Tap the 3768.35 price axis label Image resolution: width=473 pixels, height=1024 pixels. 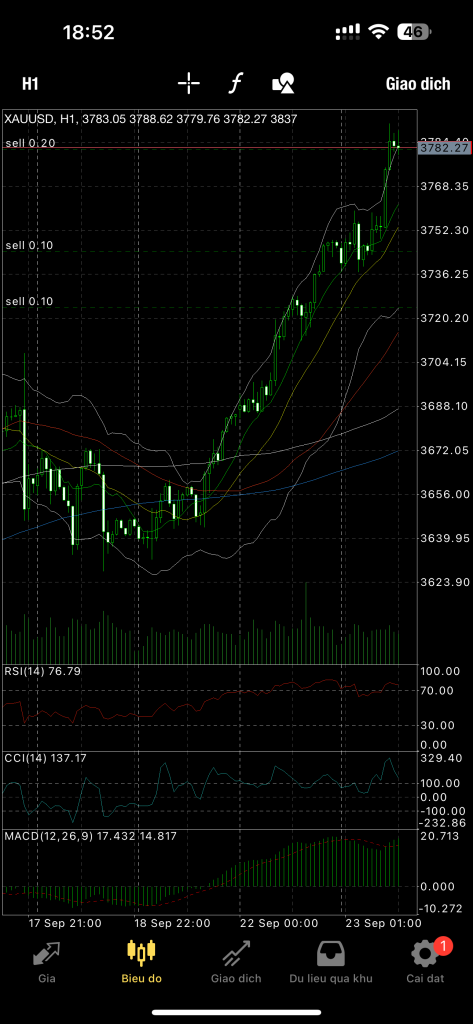click(x=444, y=186)
